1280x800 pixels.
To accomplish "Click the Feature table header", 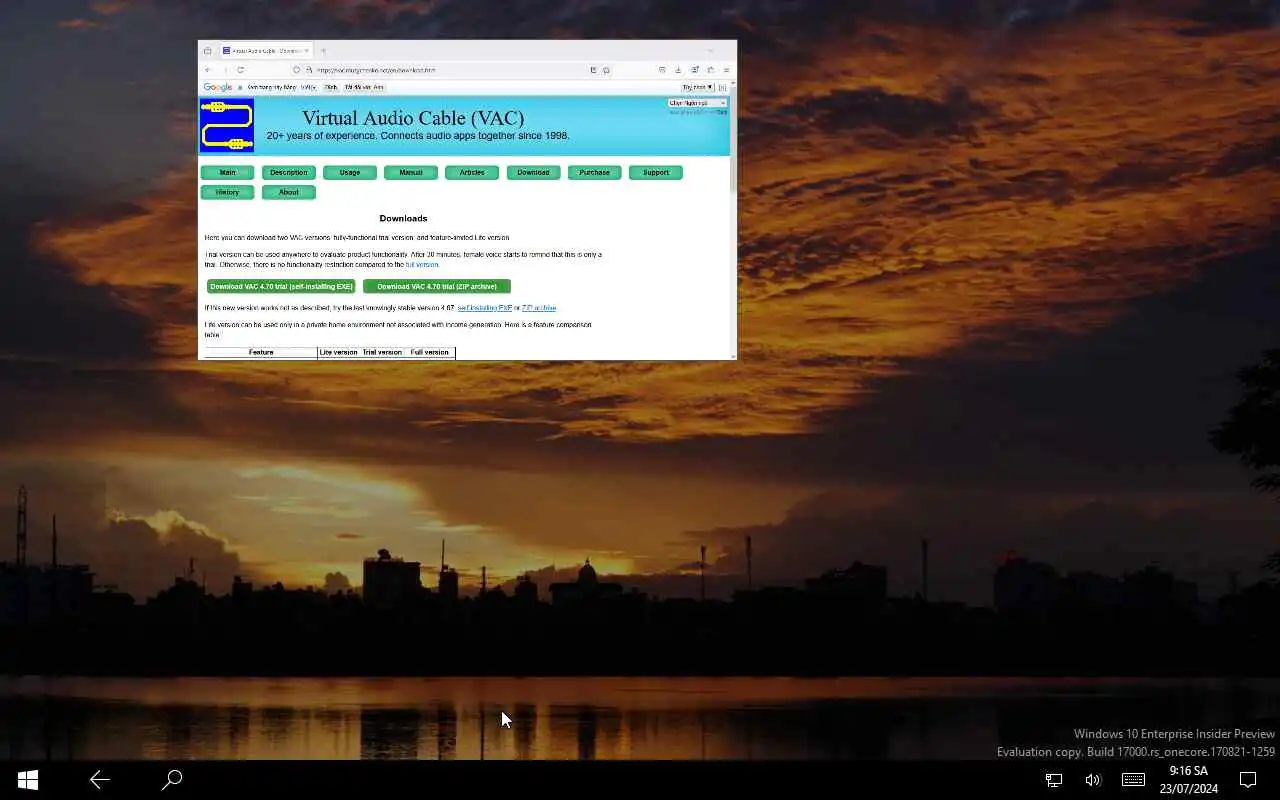I will pos(261,352).
